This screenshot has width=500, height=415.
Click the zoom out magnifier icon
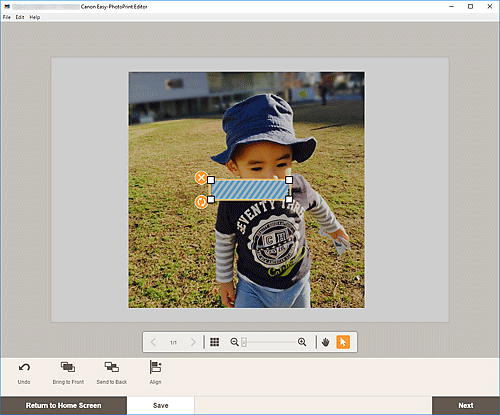[234, 342]
